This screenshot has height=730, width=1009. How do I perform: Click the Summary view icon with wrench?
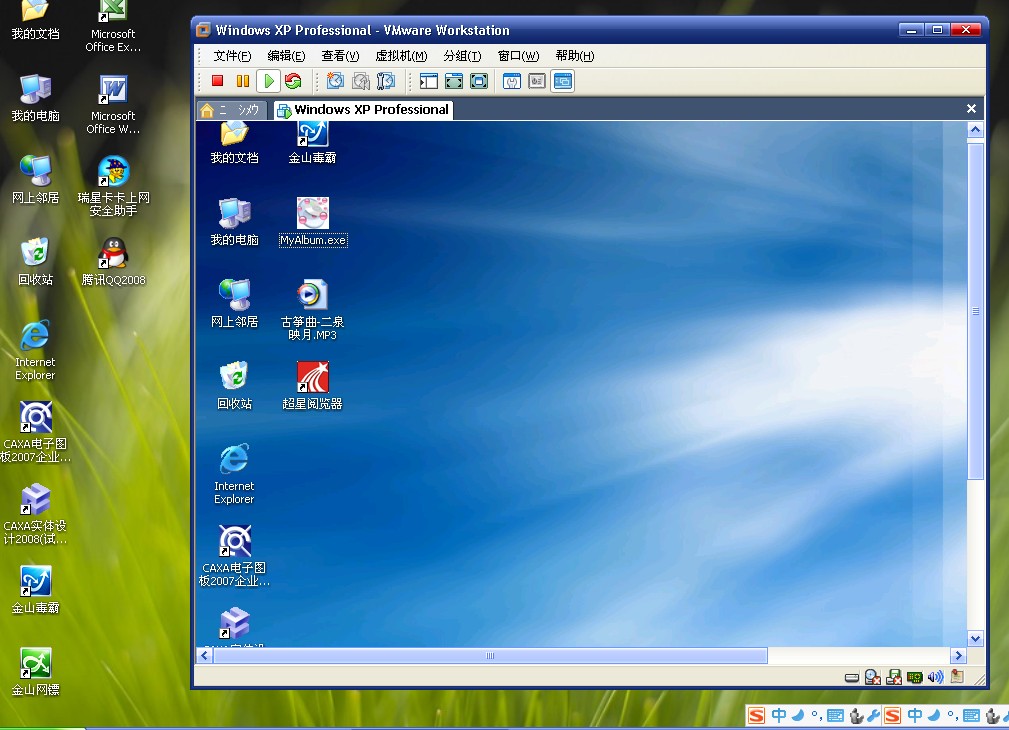(x=512, y=81)
